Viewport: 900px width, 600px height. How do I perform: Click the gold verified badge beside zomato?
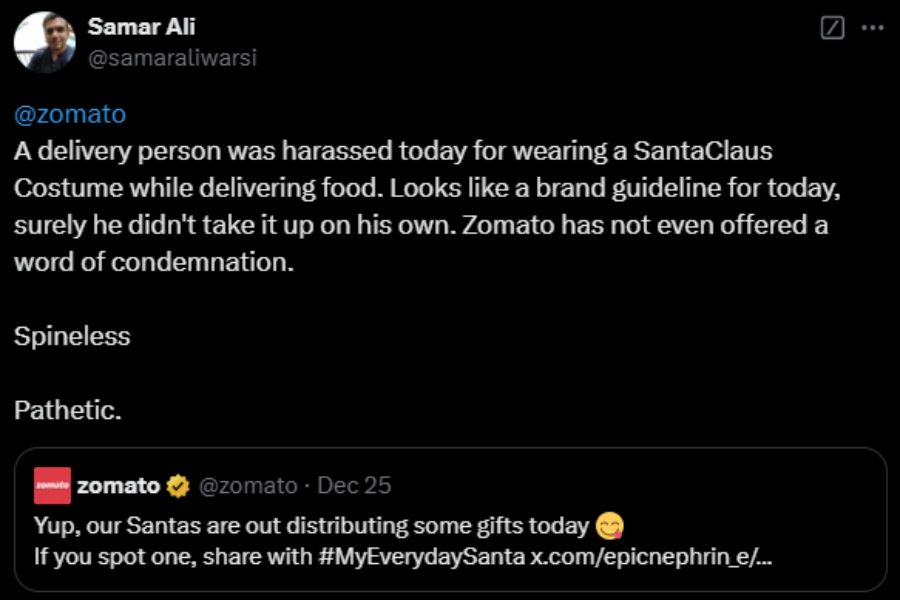(178, 487)
